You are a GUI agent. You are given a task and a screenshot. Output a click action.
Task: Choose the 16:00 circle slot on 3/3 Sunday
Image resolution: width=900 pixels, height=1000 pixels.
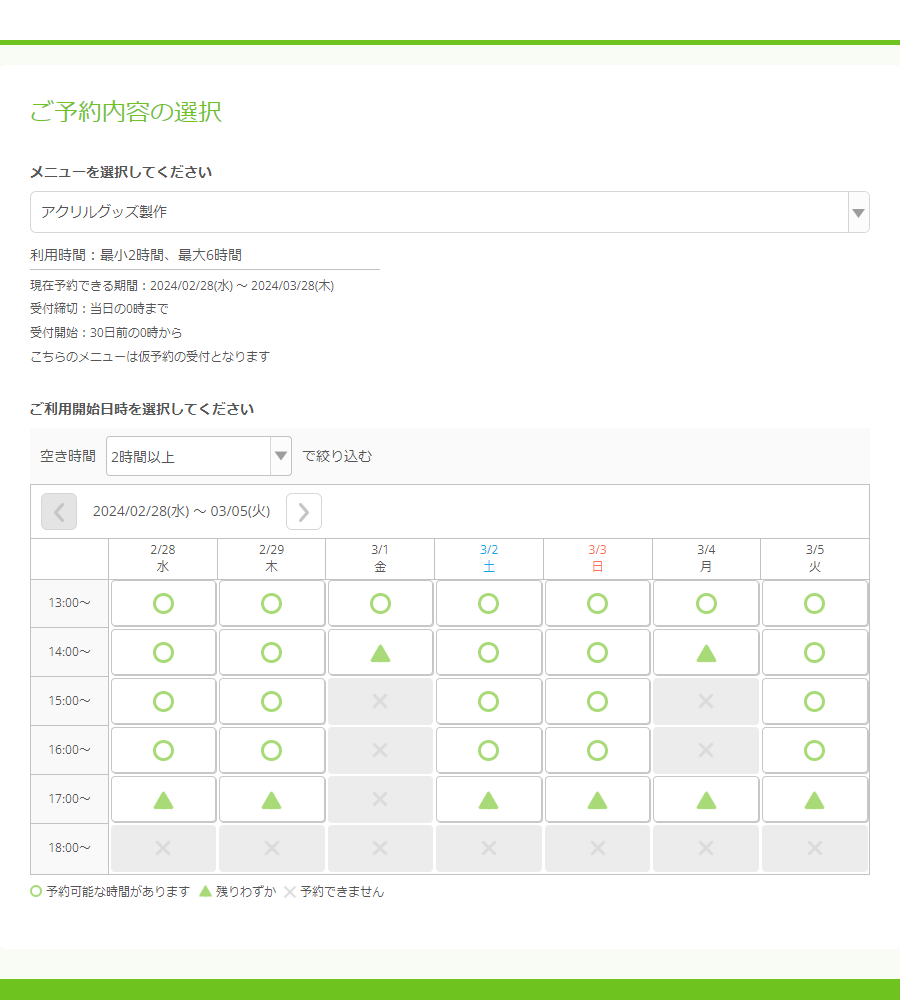click(x=597, y=751)
